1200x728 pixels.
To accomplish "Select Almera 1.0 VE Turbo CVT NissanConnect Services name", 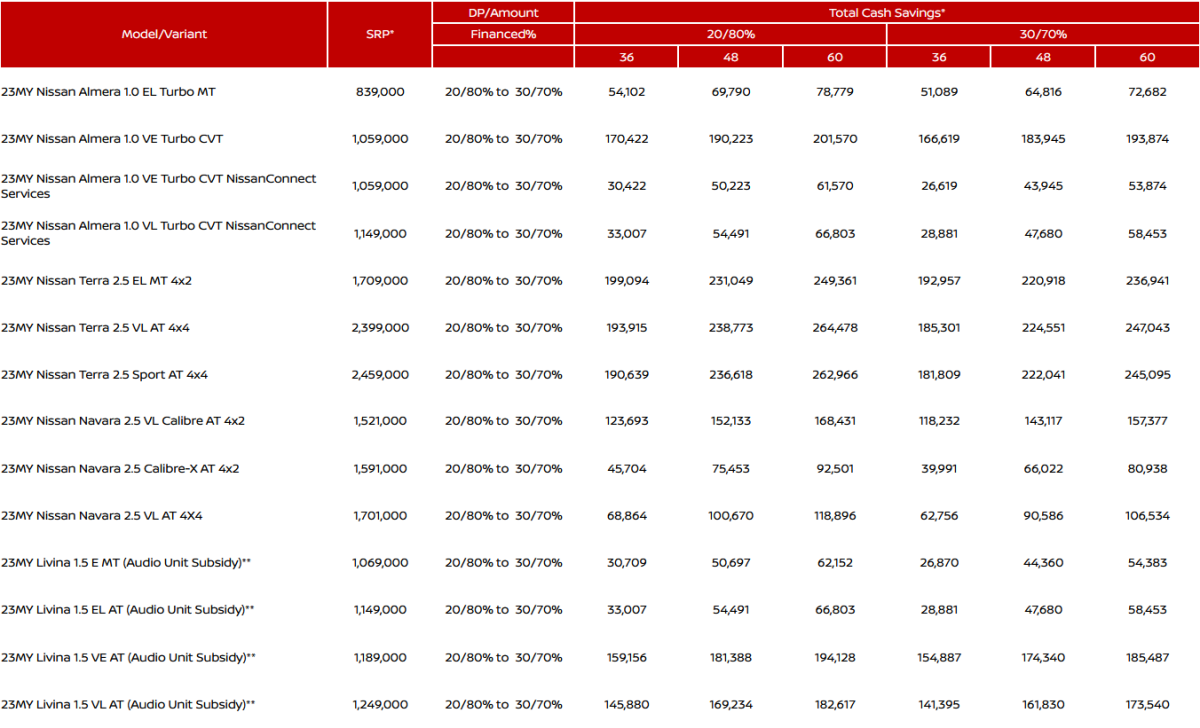I will pos(158,186).
